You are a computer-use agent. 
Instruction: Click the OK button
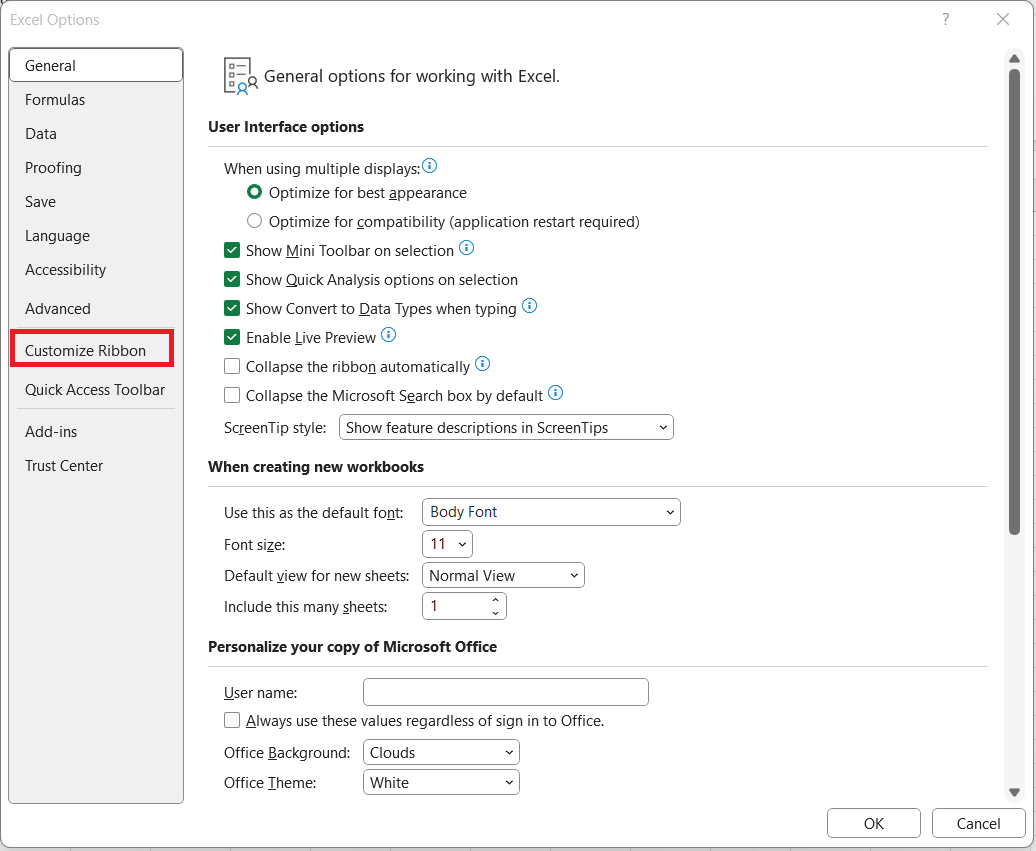(873, 823)
